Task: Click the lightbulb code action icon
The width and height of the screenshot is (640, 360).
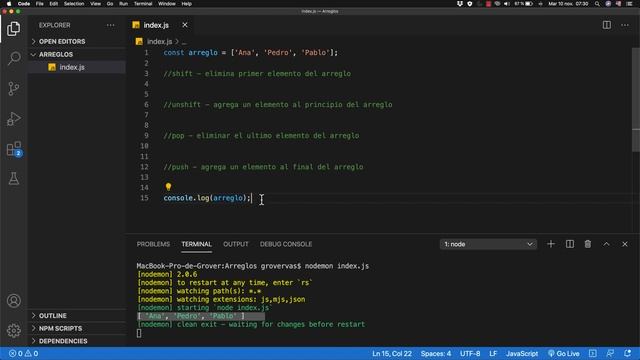Action: pos(168,187)
